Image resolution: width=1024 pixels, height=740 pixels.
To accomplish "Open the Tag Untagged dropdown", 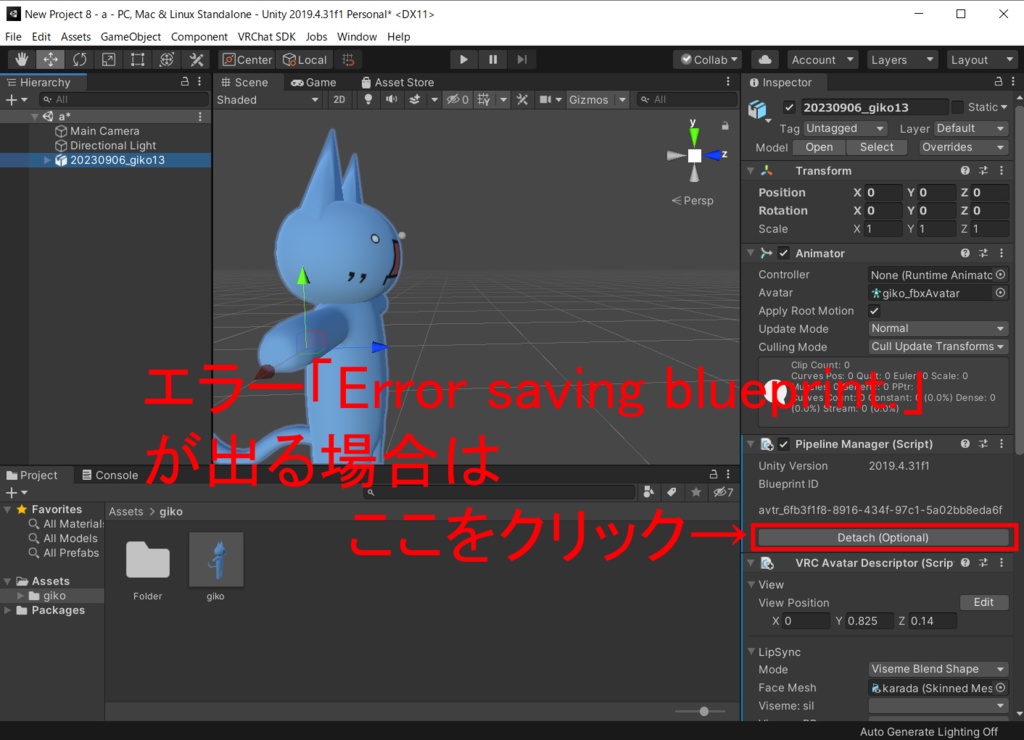I will pyautogui.click(x=844, y=128).
